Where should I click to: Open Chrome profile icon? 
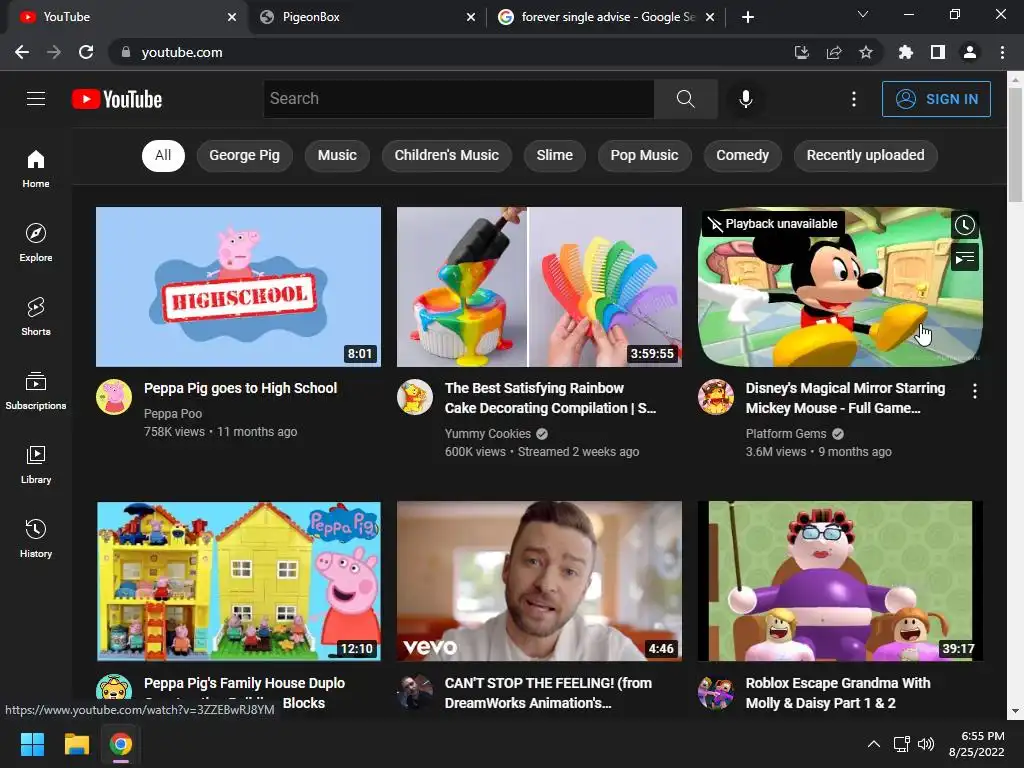(x=970, y=52)
